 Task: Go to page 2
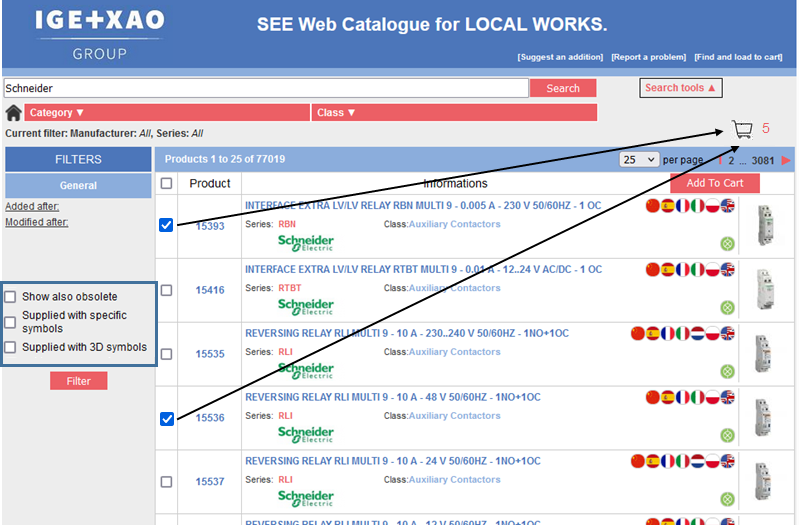(x=731, y=161)
